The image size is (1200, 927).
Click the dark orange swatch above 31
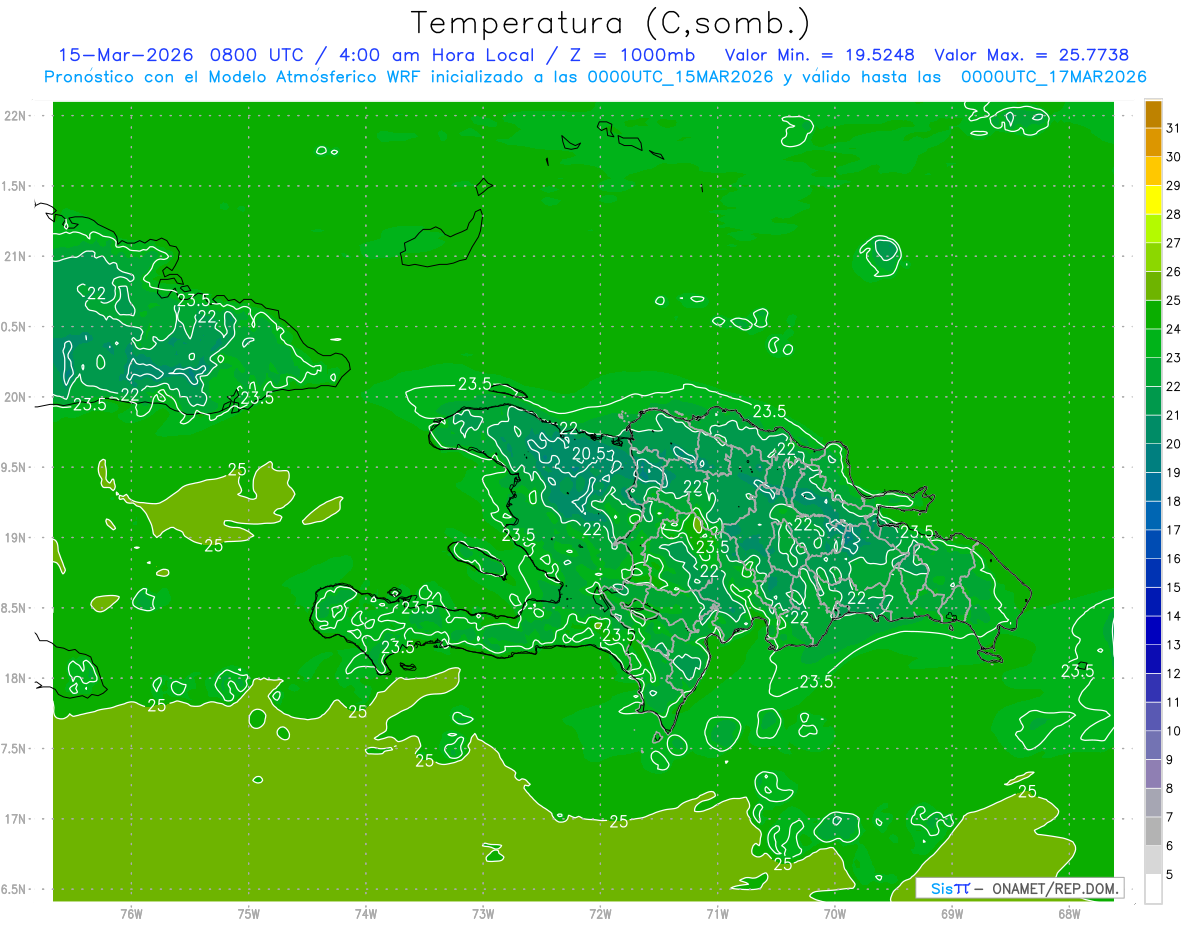tap(1153, 114)
